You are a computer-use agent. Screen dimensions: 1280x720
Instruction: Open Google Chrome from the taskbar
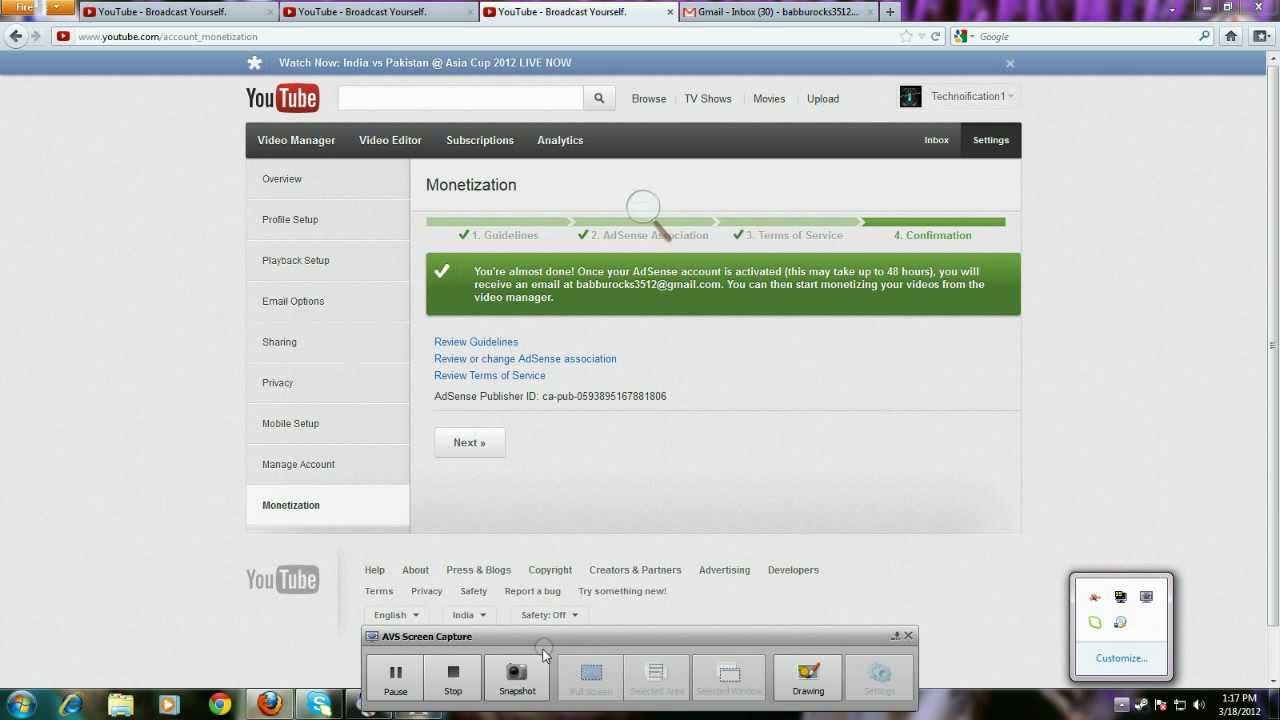220,704
